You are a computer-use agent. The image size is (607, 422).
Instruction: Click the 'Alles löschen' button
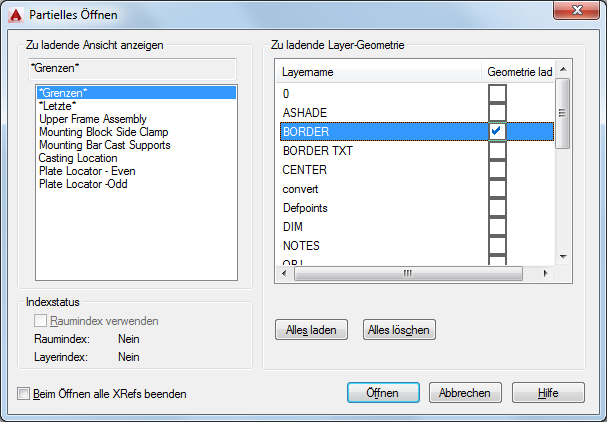399,330
